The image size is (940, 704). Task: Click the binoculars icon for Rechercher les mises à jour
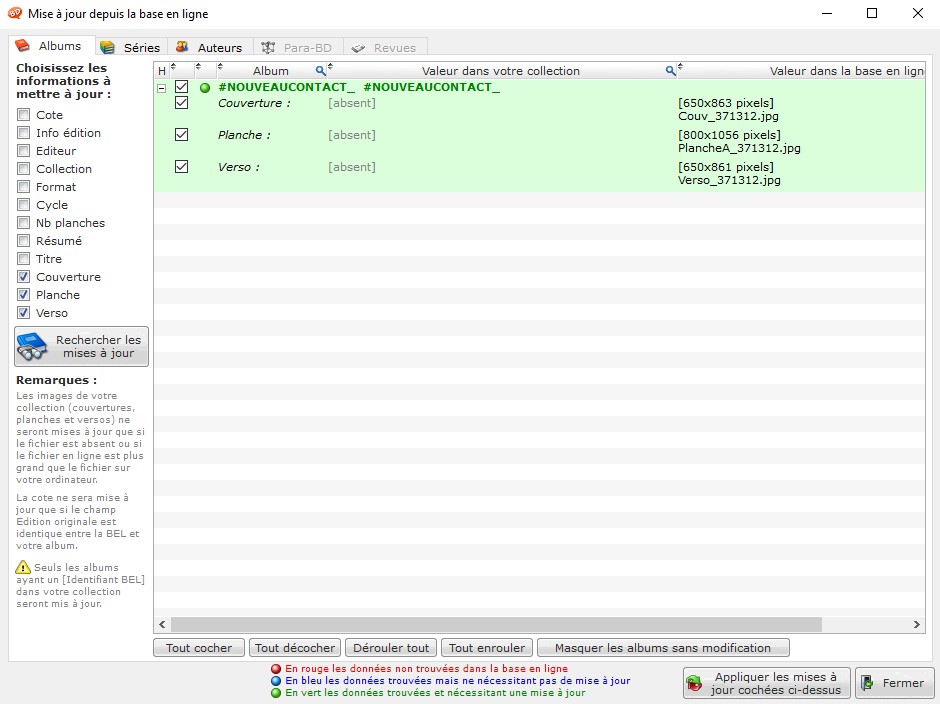pos(33,347)
